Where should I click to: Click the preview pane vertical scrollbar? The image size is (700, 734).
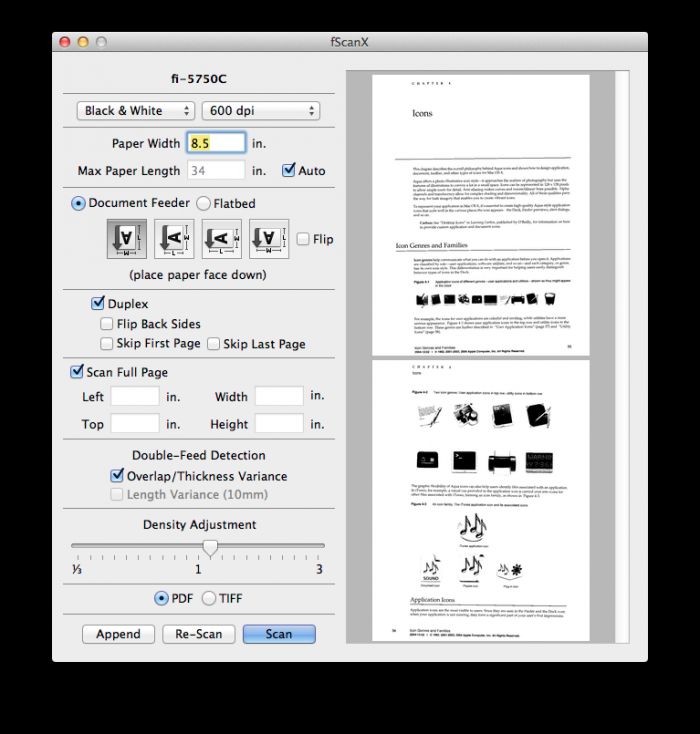[622, 357]
